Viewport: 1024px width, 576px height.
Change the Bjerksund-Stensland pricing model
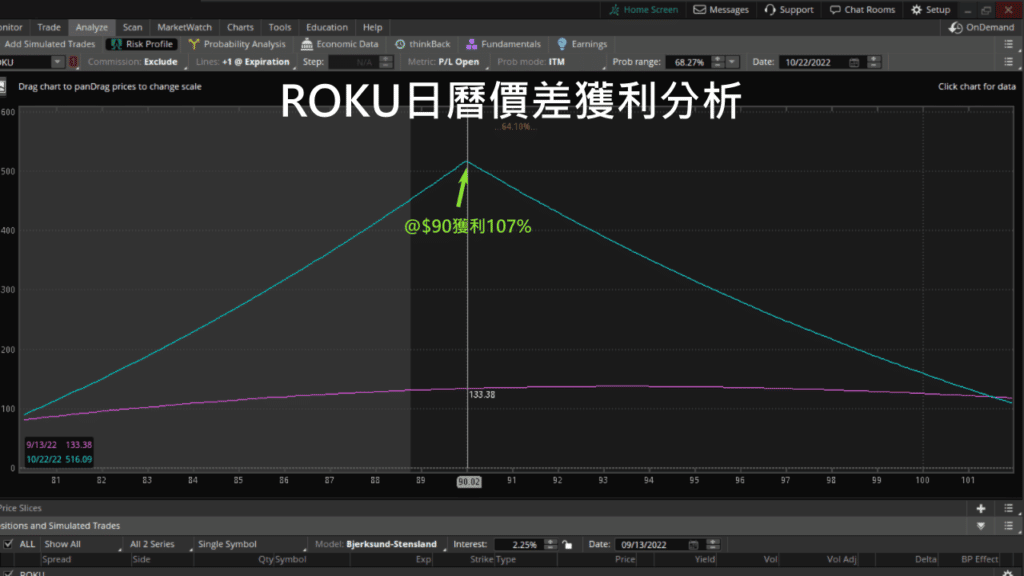[x=394, y=545]
